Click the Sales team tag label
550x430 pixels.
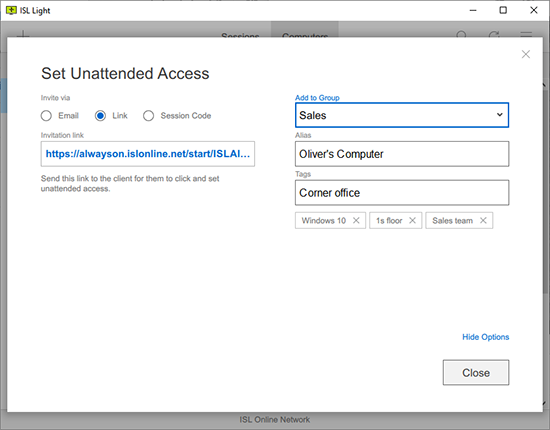452,221
